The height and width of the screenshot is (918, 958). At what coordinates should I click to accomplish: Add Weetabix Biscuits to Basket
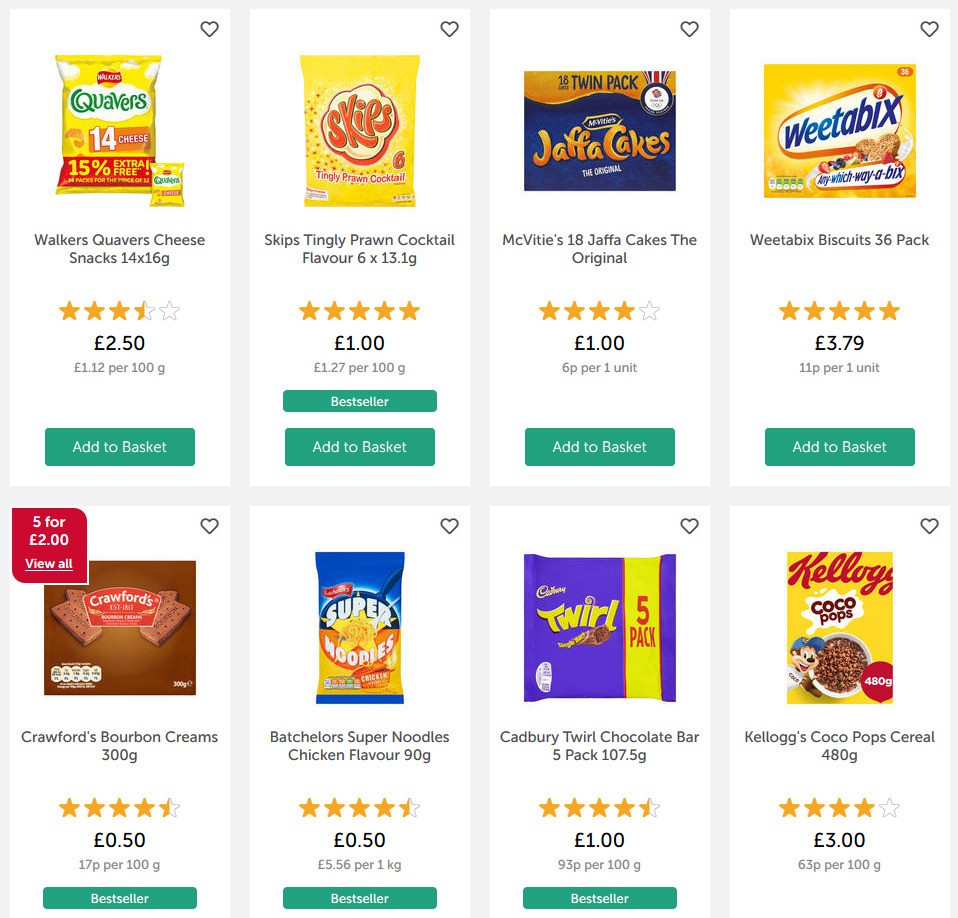pos(839,447)
